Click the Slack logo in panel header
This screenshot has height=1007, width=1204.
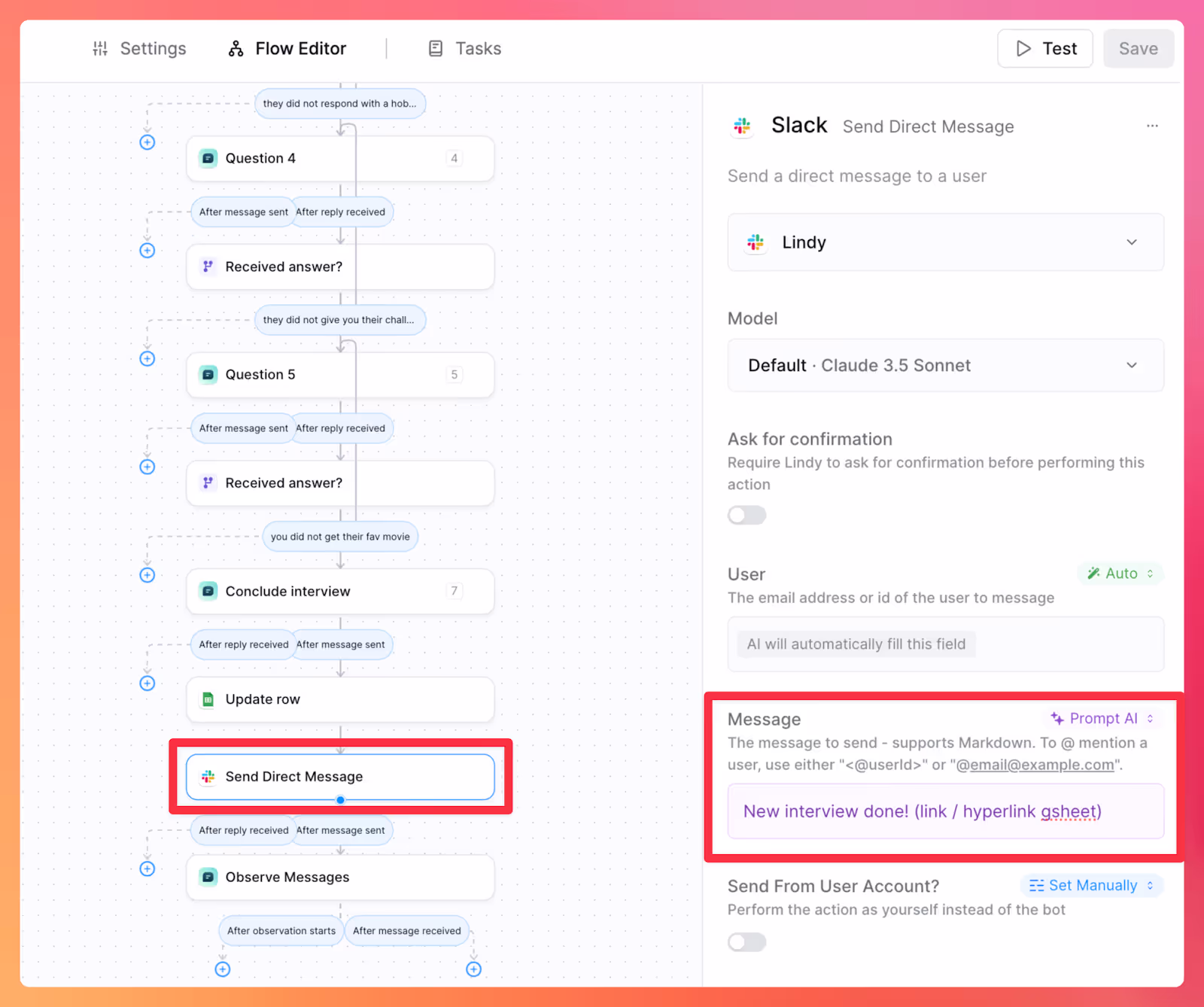click(x=743, y=126)
